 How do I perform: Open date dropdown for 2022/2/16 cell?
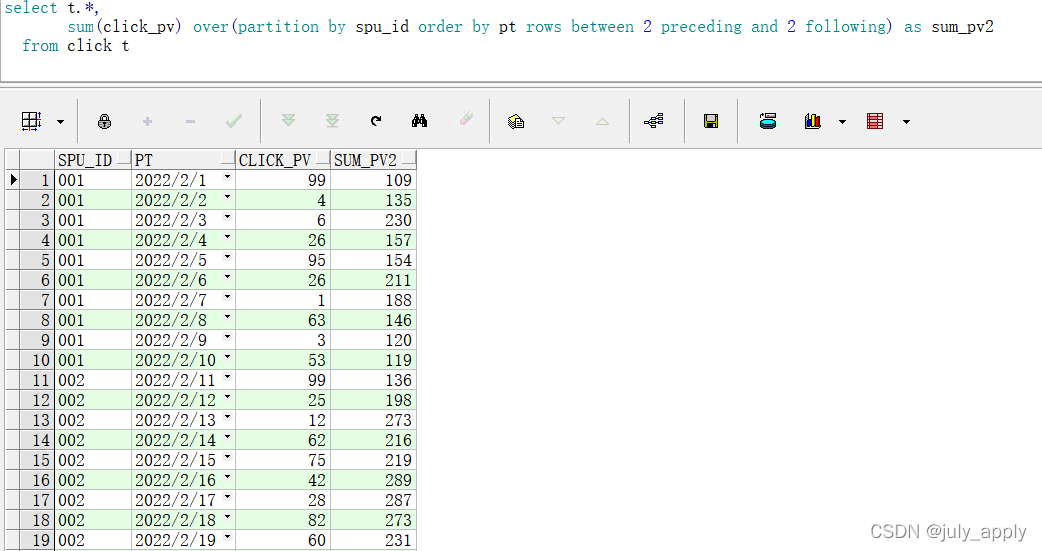tap(227, 477)
